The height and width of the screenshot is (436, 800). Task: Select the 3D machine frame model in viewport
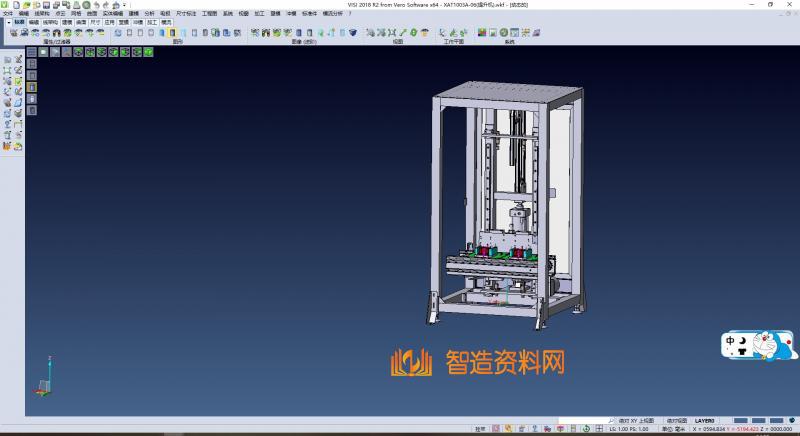506,204
